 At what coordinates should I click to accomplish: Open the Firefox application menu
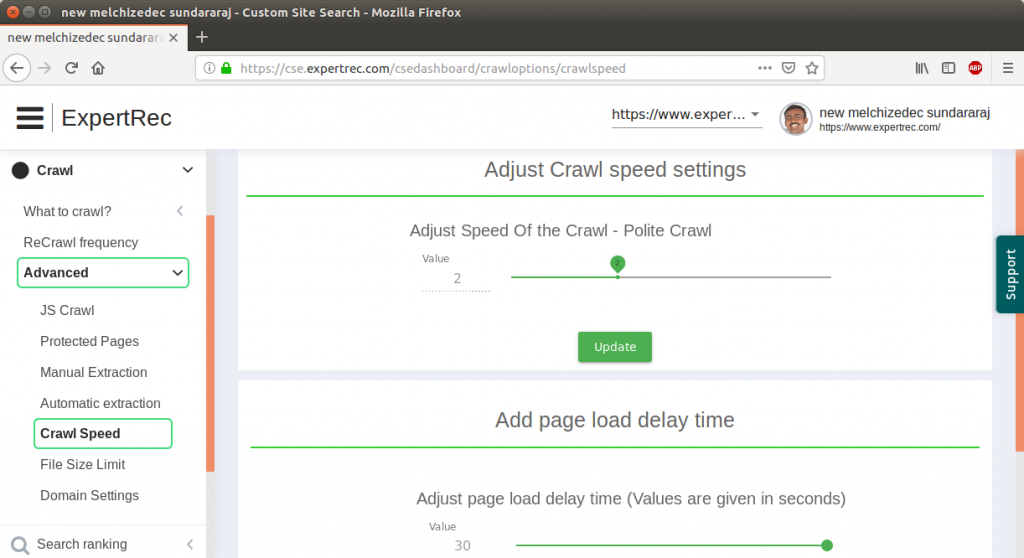pos(1008,68)
